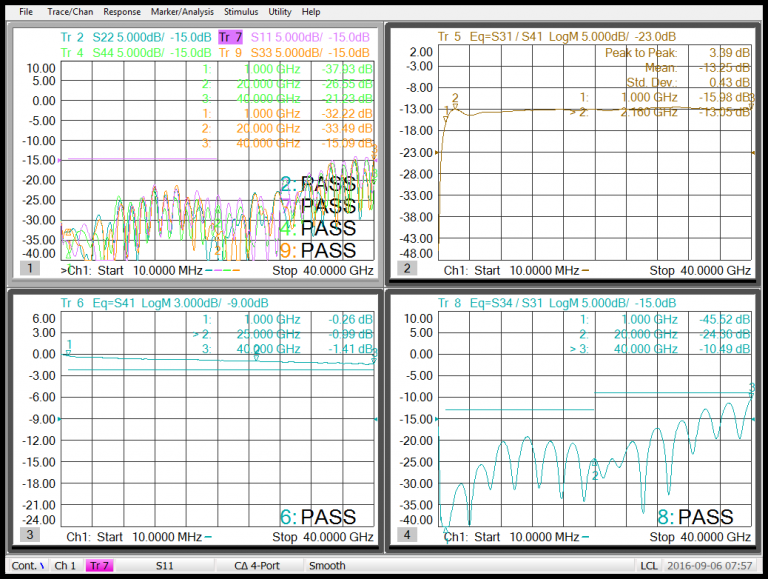The image size is (768, 579).
Task: Click 8: PASS limit test result
Action: pos(695,517)
